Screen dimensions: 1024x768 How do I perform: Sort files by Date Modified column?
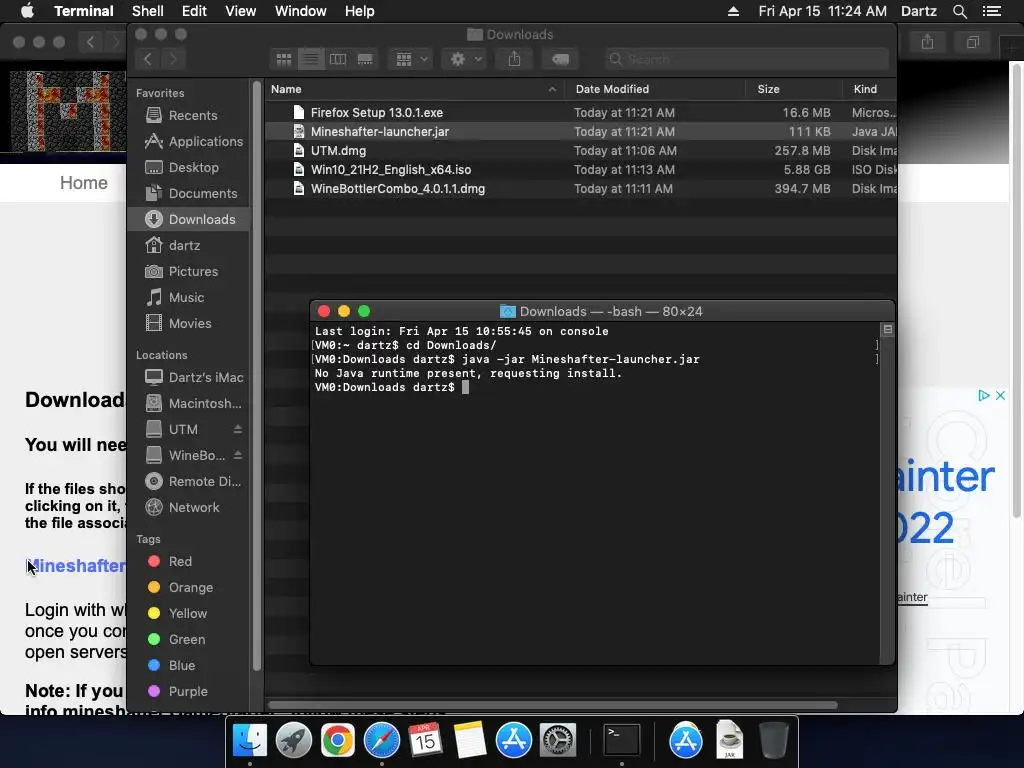pyautogui.click(x=654, y=89)
